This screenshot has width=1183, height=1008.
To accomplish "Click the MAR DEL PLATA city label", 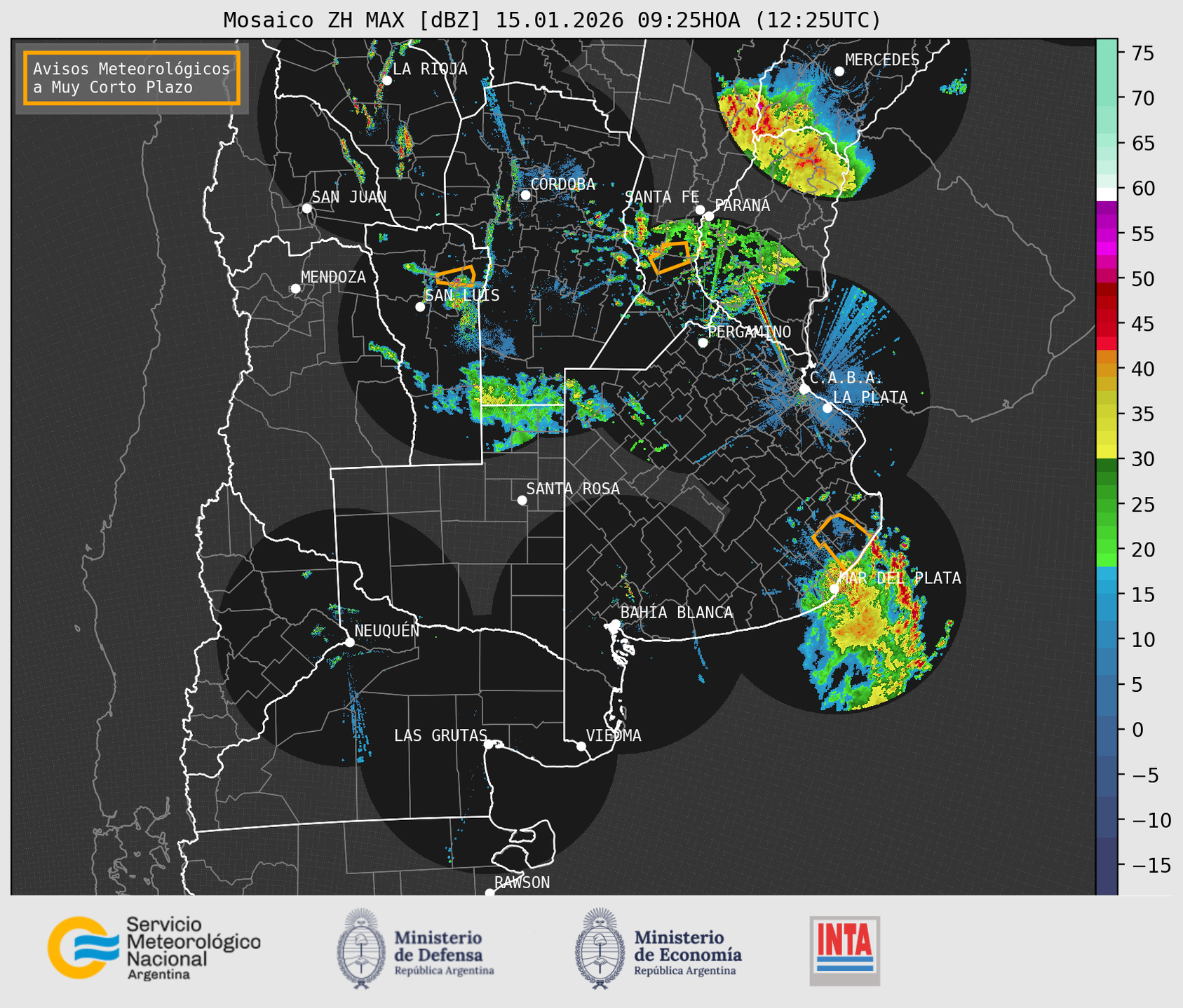I will [900, 578].
